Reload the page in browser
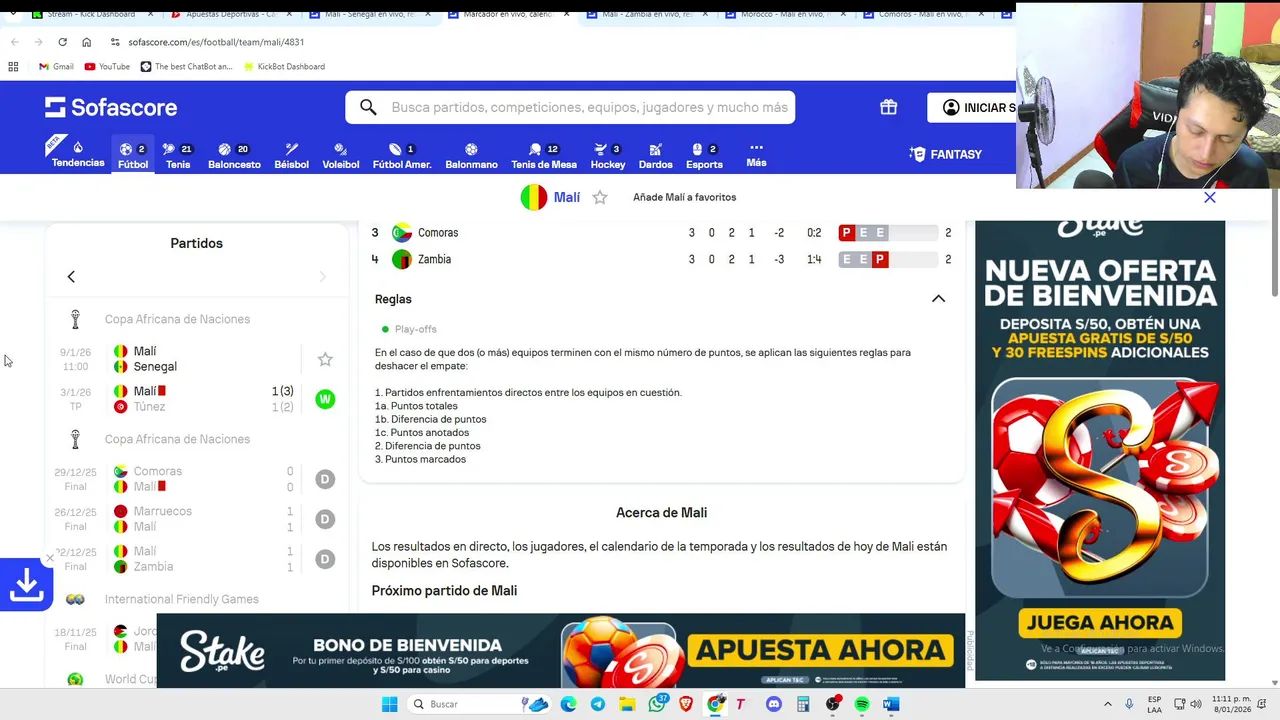 tap(62, 42)
